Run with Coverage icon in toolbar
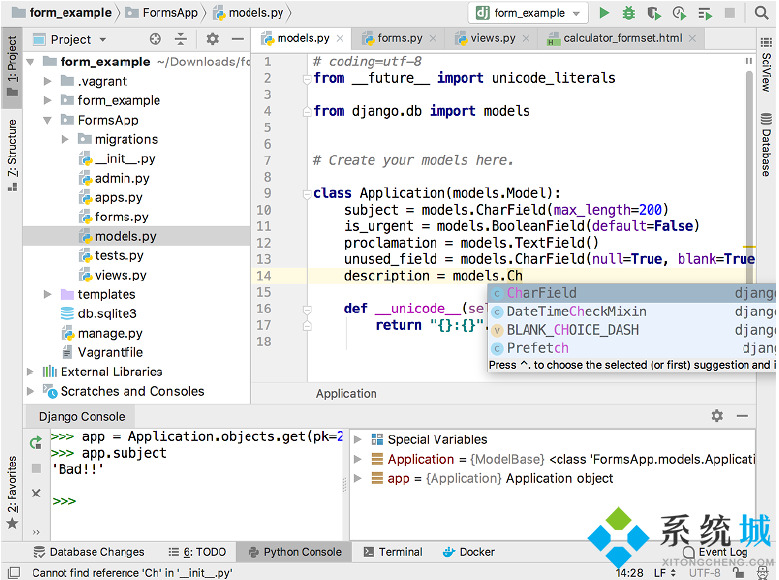779x580 pixels. pyautogui.click(x=654, y=13)
